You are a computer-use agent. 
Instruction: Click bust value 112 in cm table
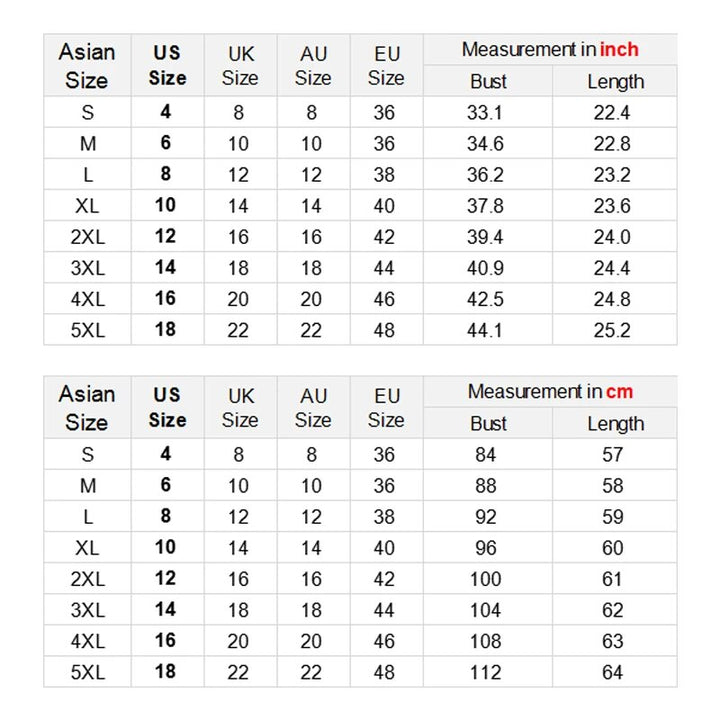pos(485,672)
